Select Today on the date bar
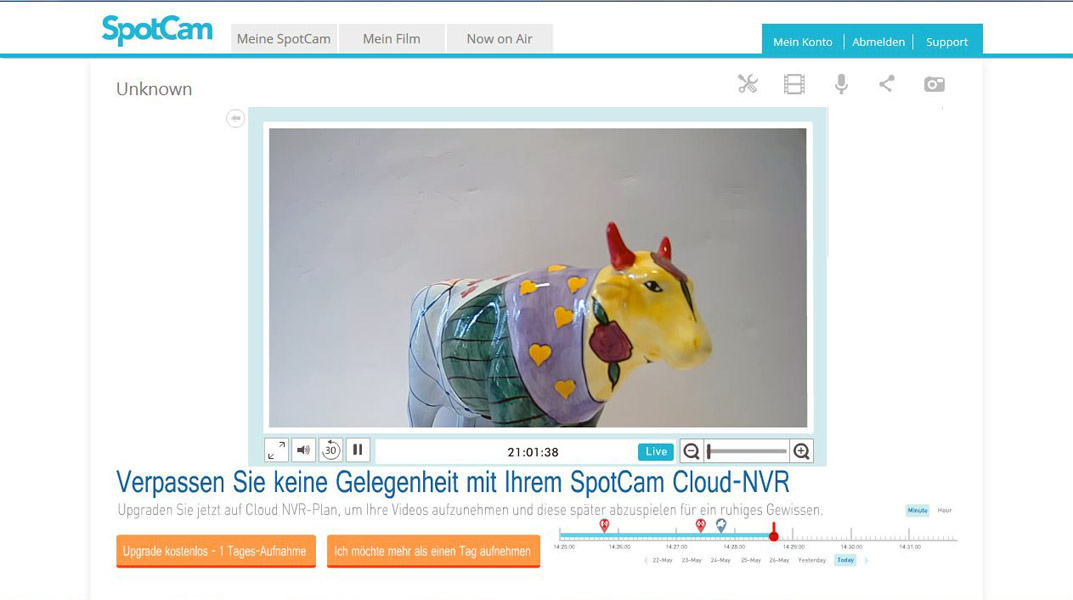The image size is (1073, 600). tap(846, 560)
